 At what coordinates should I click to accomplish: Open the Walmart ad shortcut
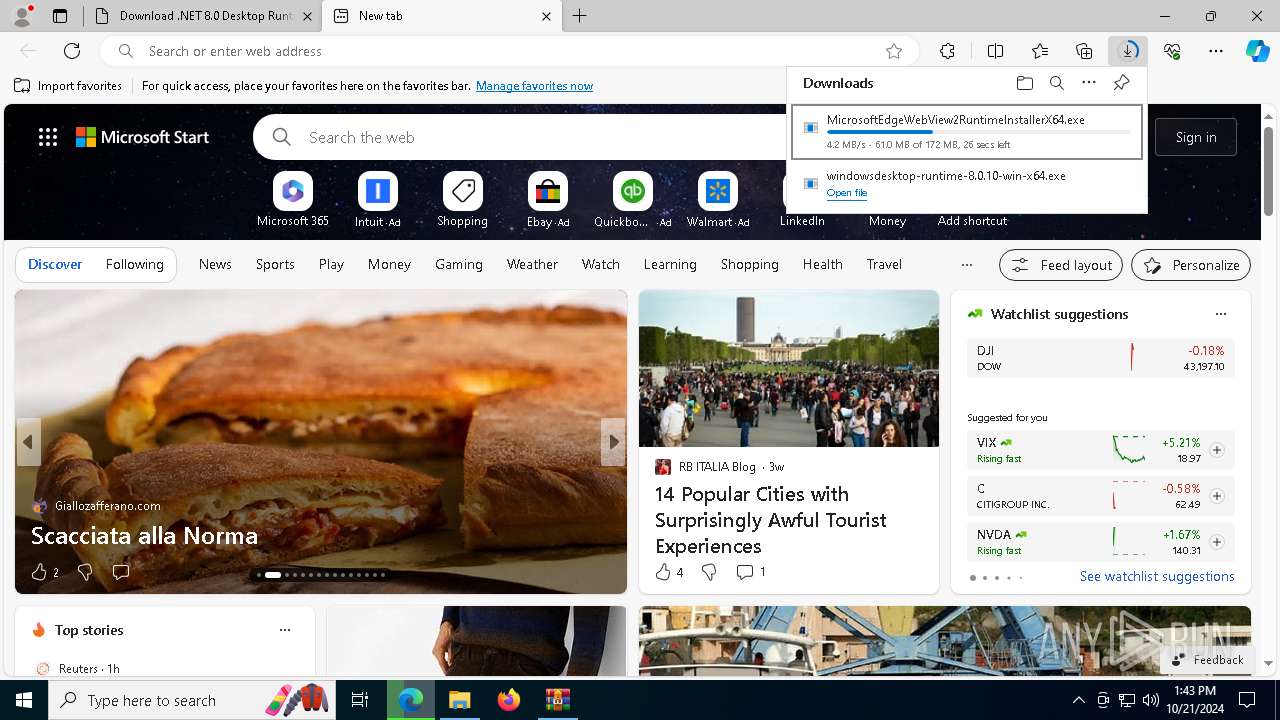pos(717,199)
